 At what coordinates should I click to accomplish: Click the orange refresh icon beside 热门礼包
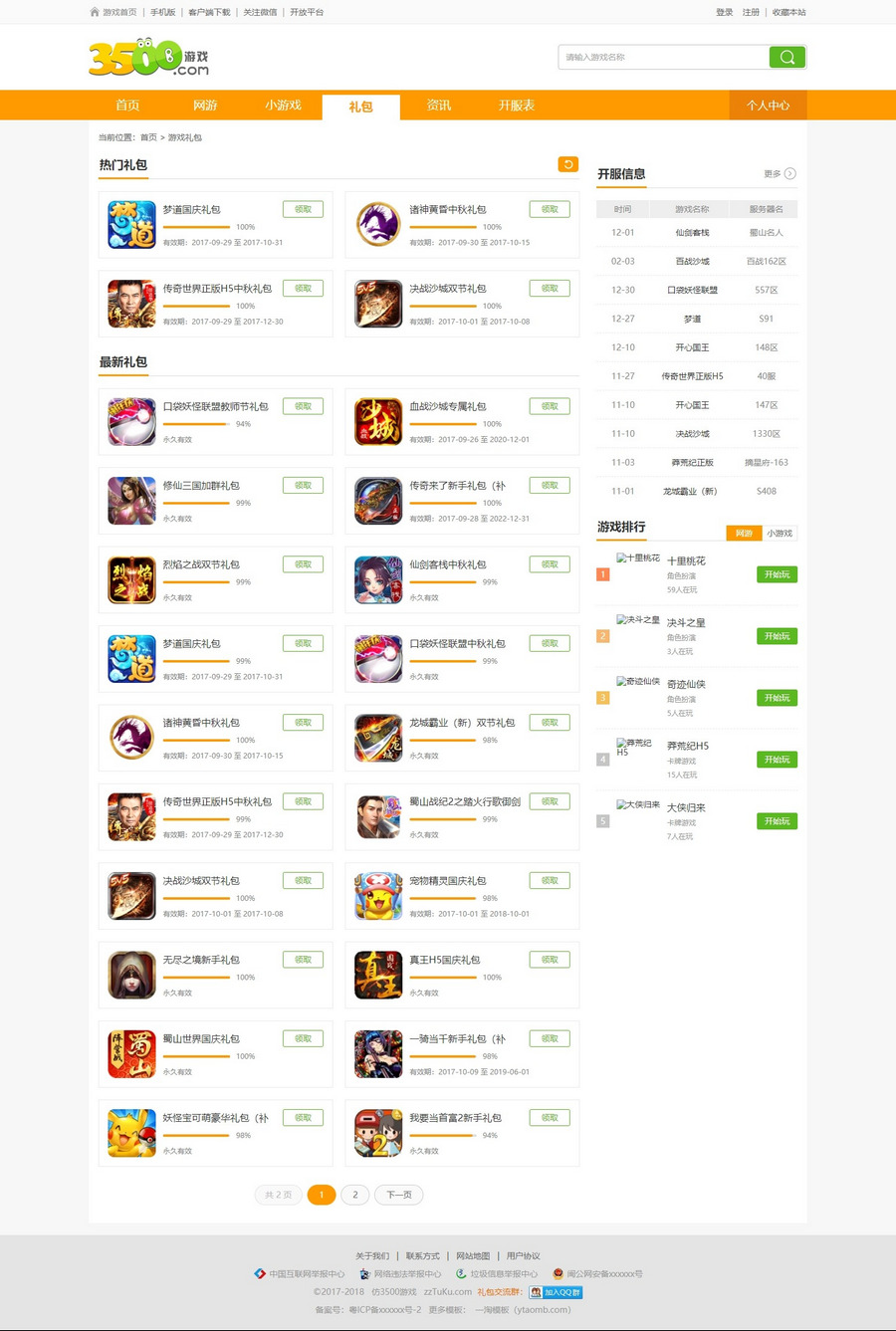click(x=568, y=164)
